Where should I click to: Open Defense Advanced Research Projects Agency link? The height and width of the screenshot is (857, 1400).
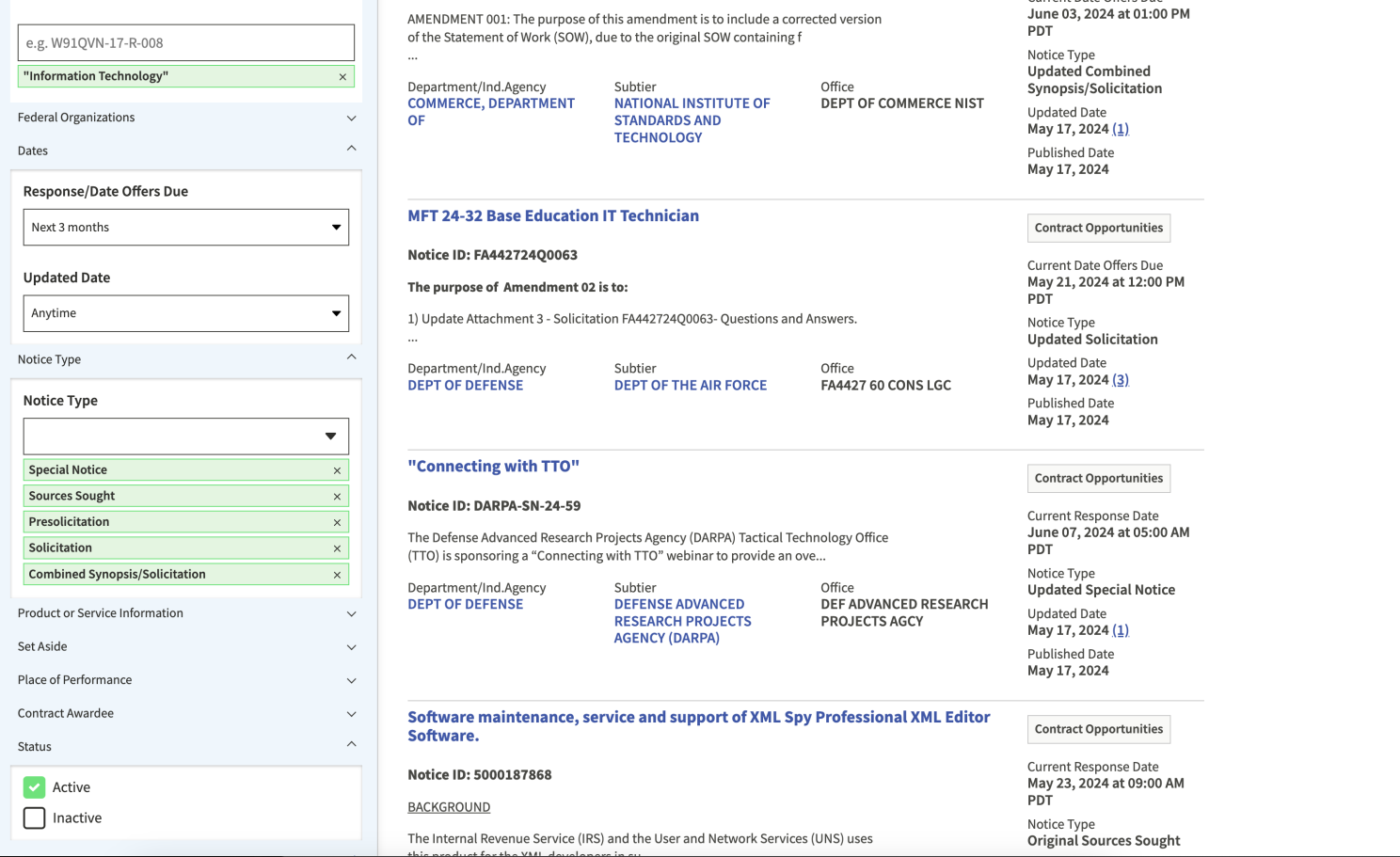[x=683, y=622]
